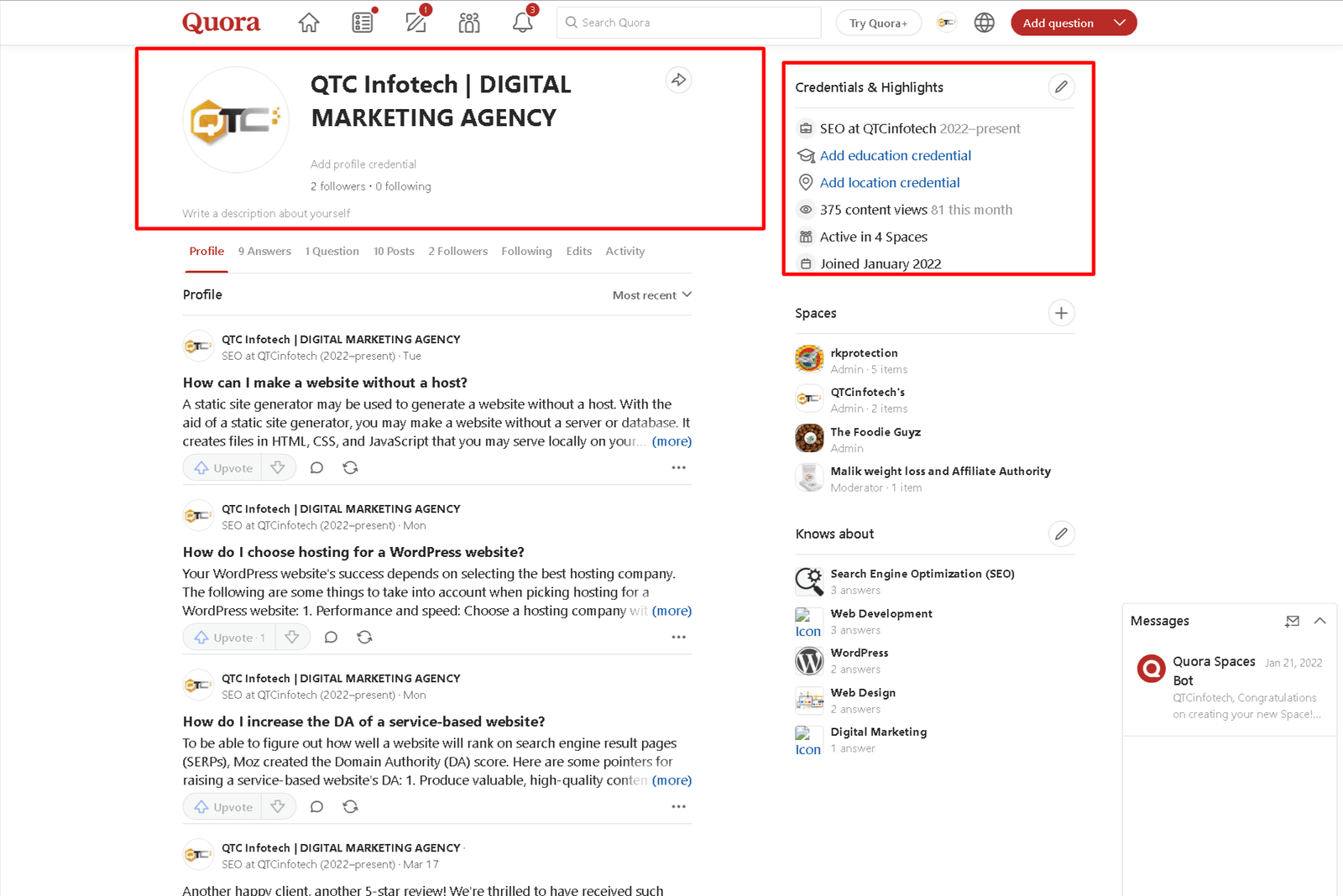Switch to the 1 Question tab
Image resolution: width=1343 pixels, height=896 pixels.
click(332, 251)
